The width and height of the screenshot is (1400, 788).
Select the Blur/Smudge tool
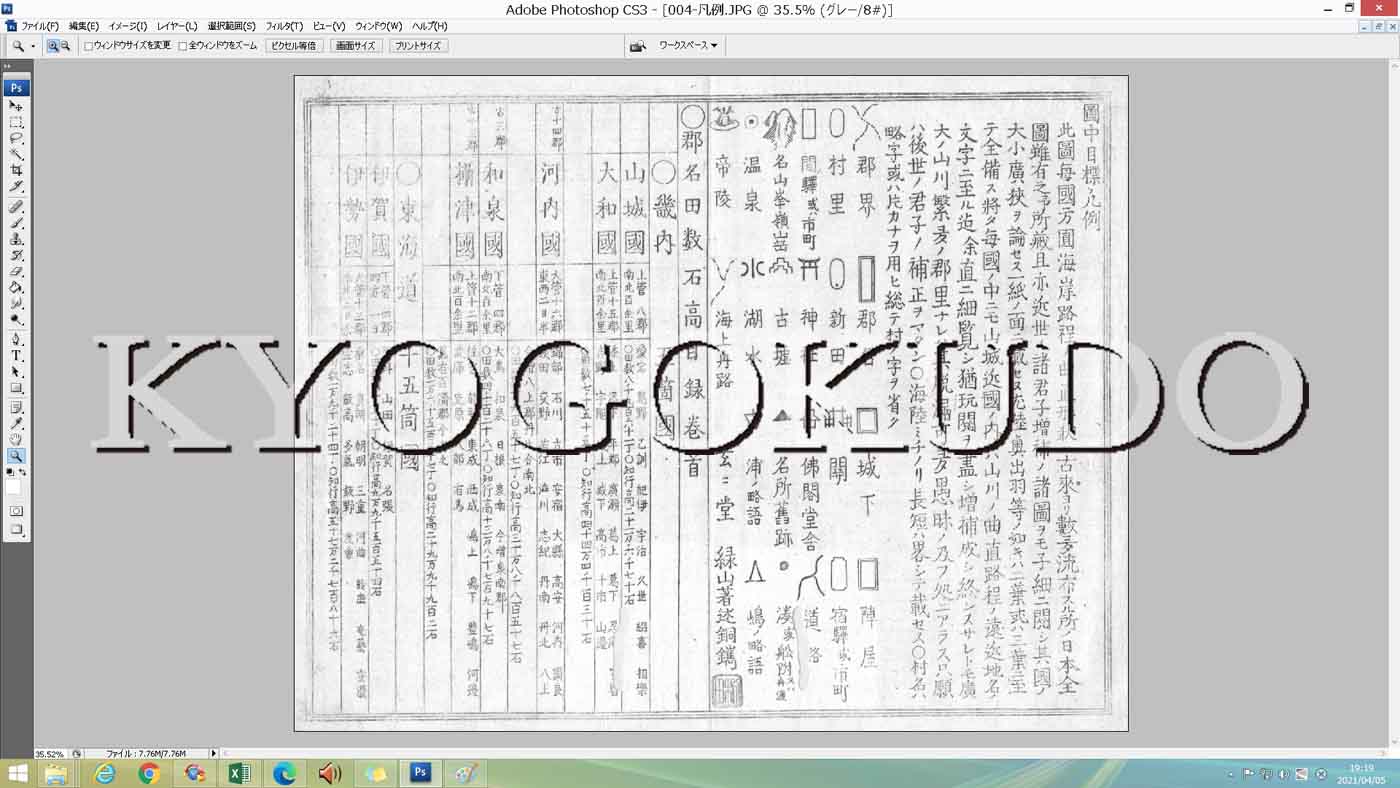(16, 304)
